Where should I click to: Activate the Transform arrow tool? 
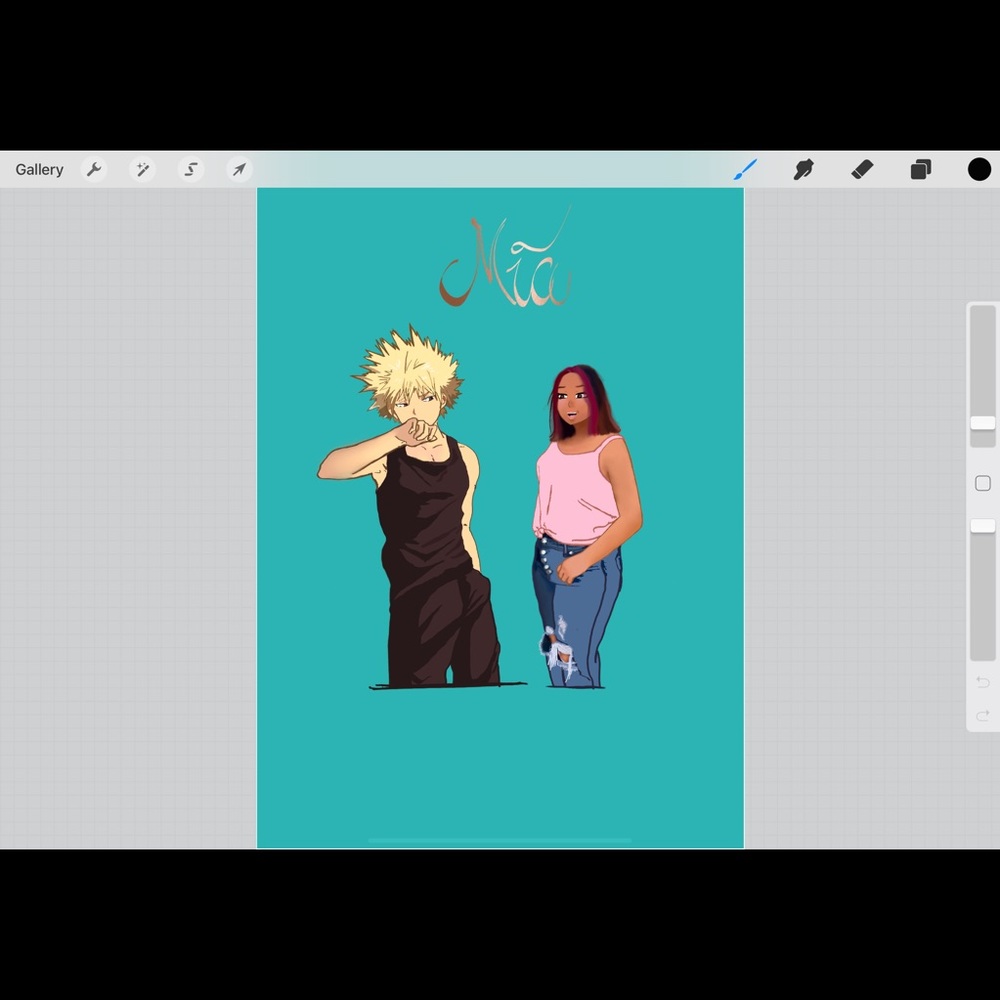pos(239,170)
